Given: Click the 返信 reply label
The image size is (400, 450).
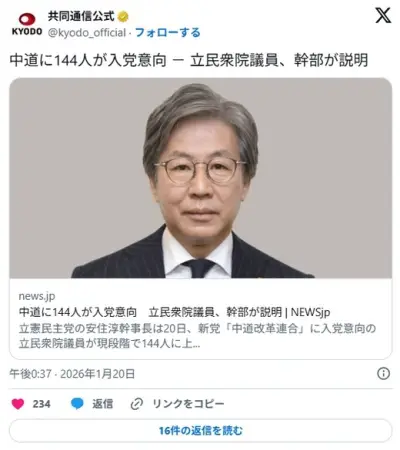Looking at the screenshot, I should coord(102,404).
